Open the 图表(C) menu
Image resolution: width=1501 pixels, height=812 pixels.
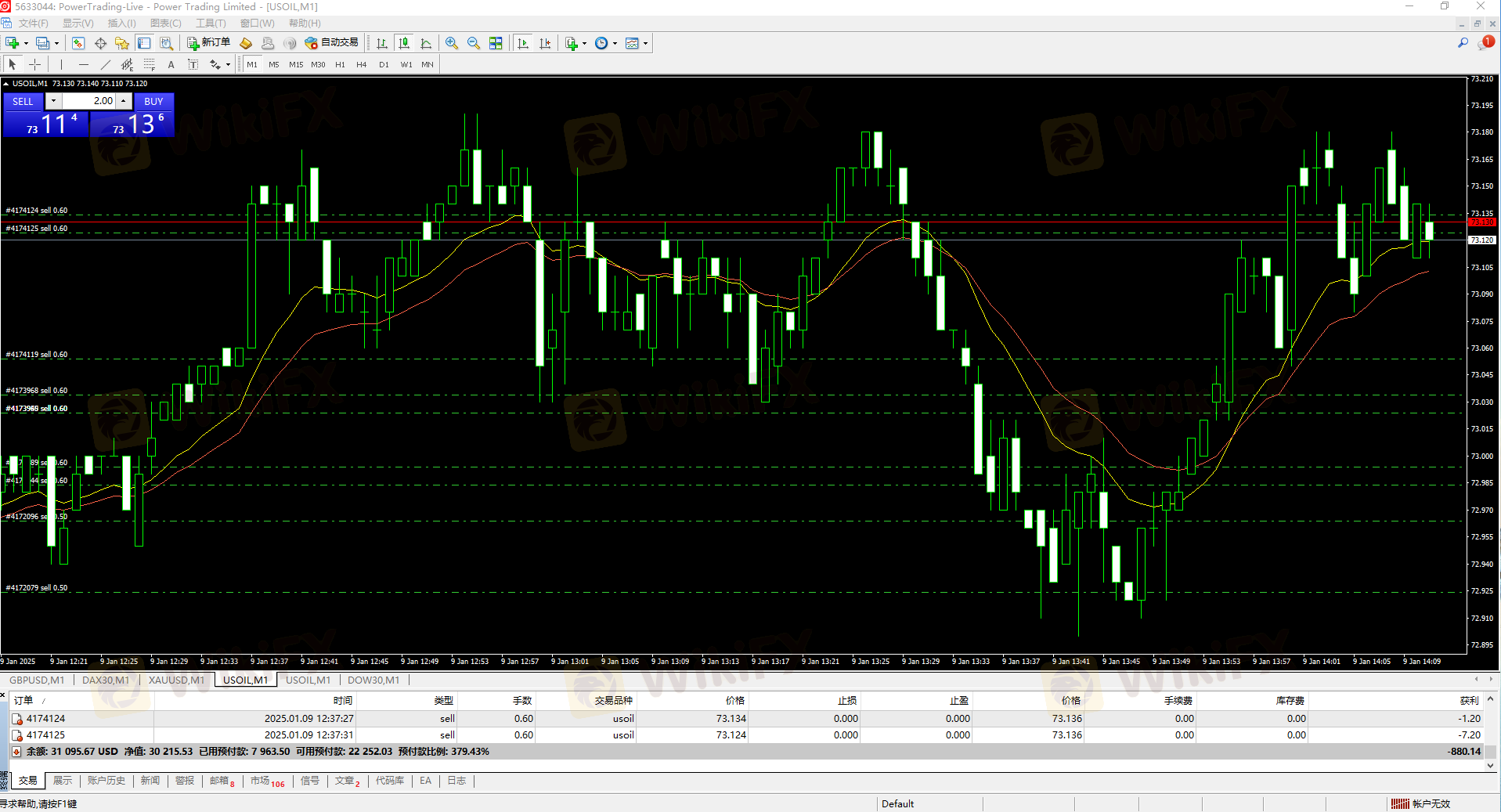click(165, 23)
